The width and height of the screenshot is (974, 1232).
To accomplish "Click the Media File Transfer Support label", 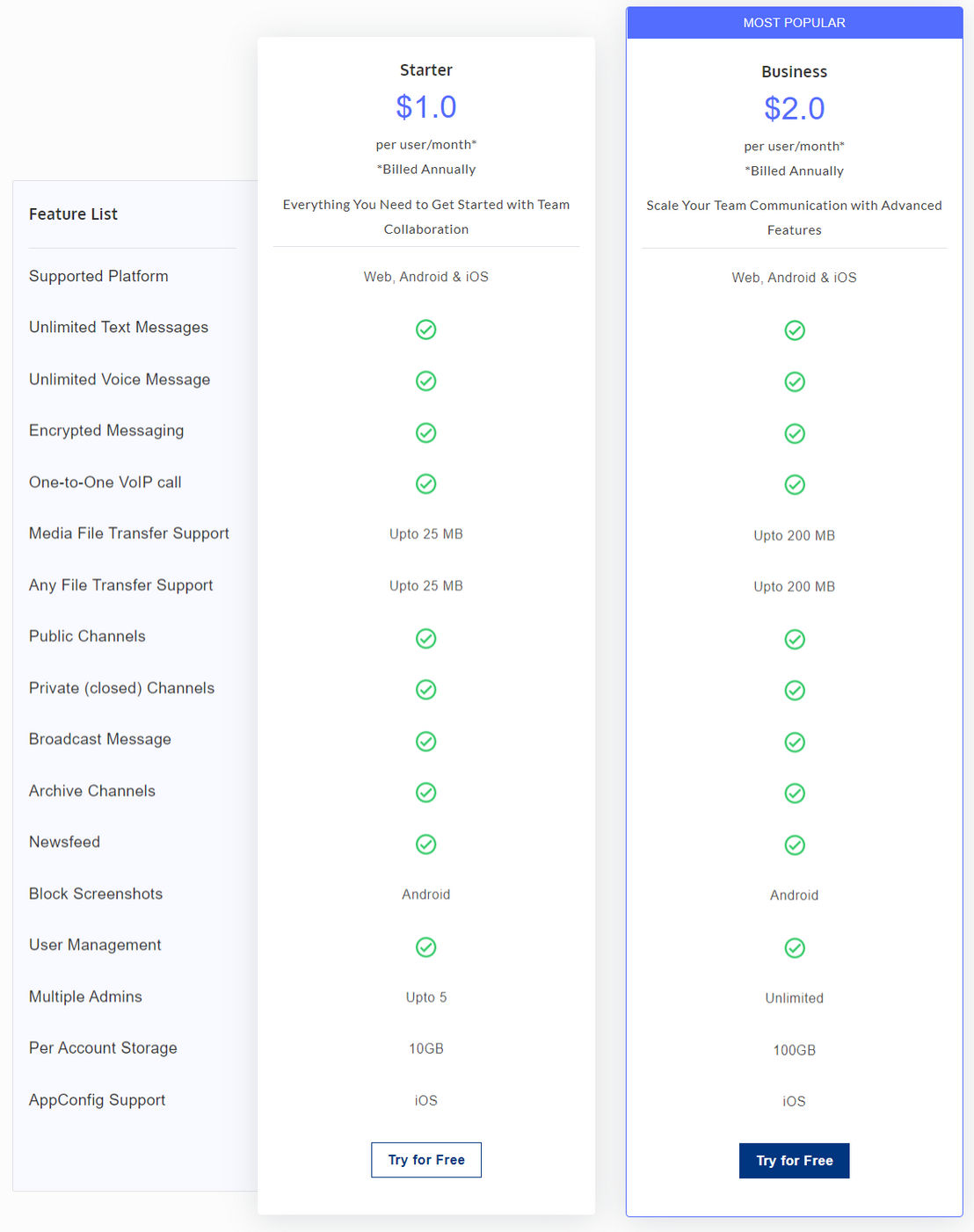I will (129, 533).
